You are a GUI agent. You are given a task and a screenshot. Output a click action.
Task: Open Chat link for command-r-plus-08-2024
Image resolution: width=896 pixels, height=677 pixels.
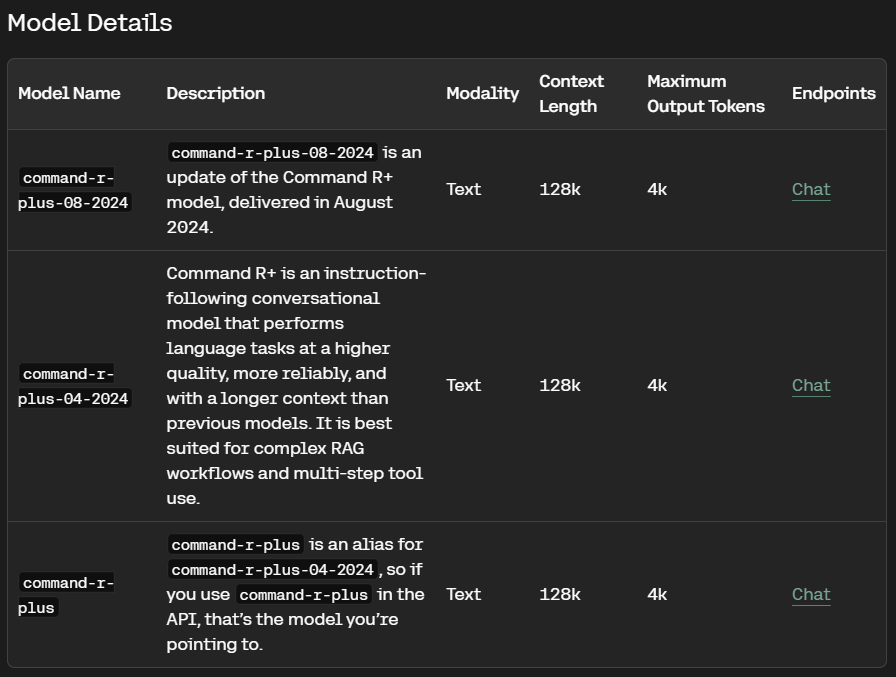click(811, 190)
